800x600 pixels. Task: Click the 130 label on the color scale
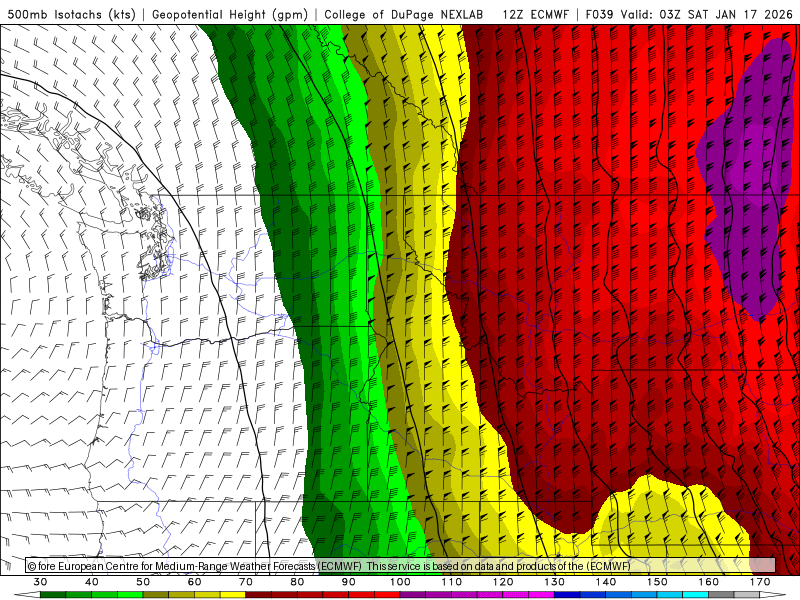tap(555, 582)
